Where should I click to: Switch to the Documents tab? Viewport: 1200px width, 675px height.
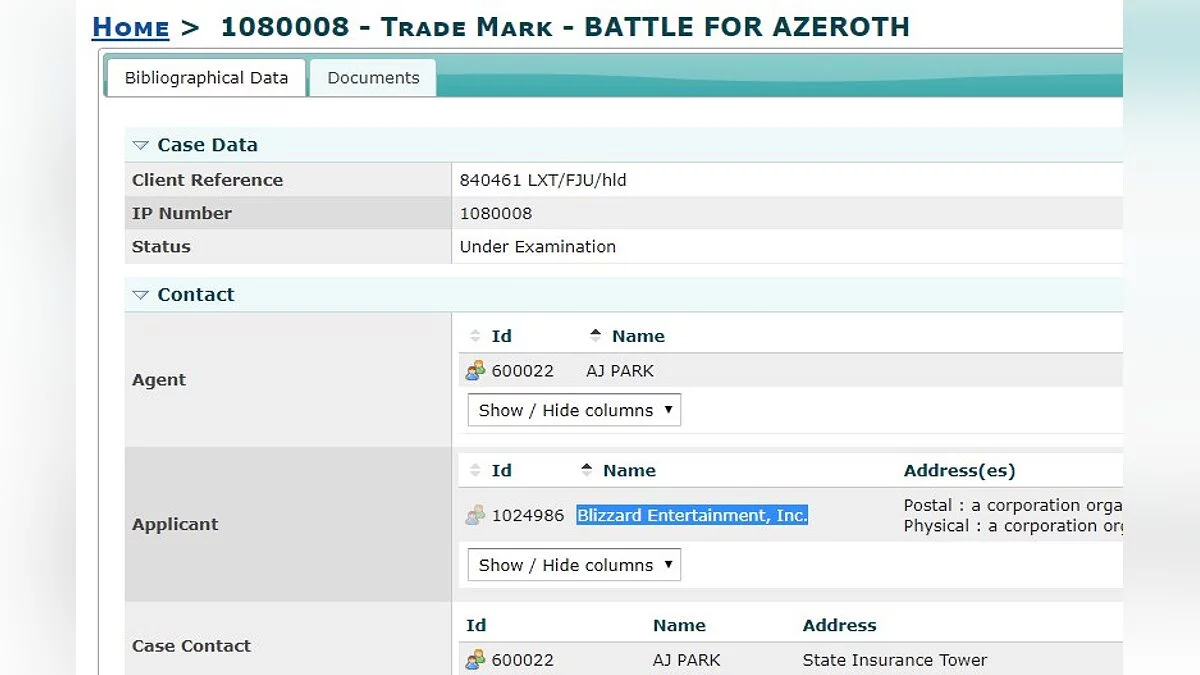(x=373, y=78)
